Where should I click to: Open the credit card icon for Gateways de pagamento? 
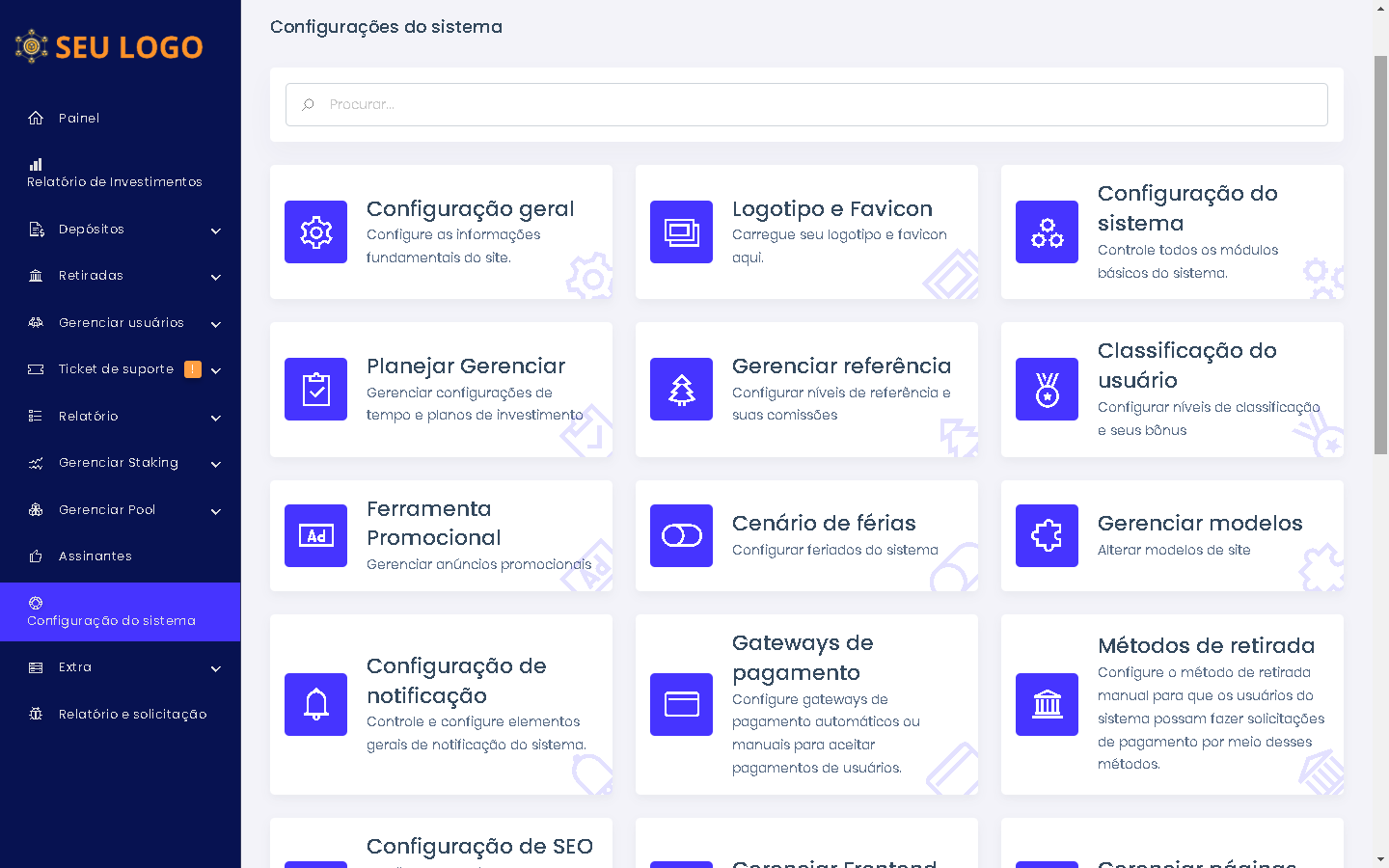(681, 705)
